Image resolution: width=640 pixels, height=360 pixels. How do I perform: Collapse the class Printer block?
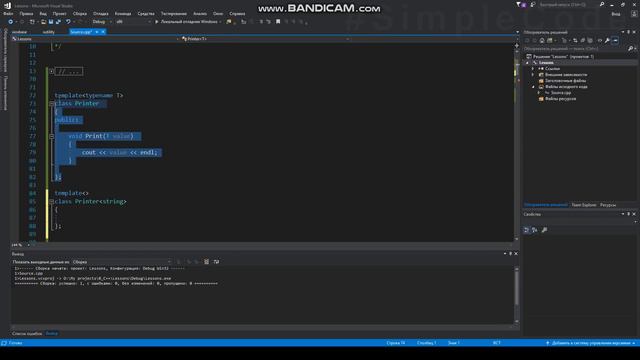[x=52, y=104]
